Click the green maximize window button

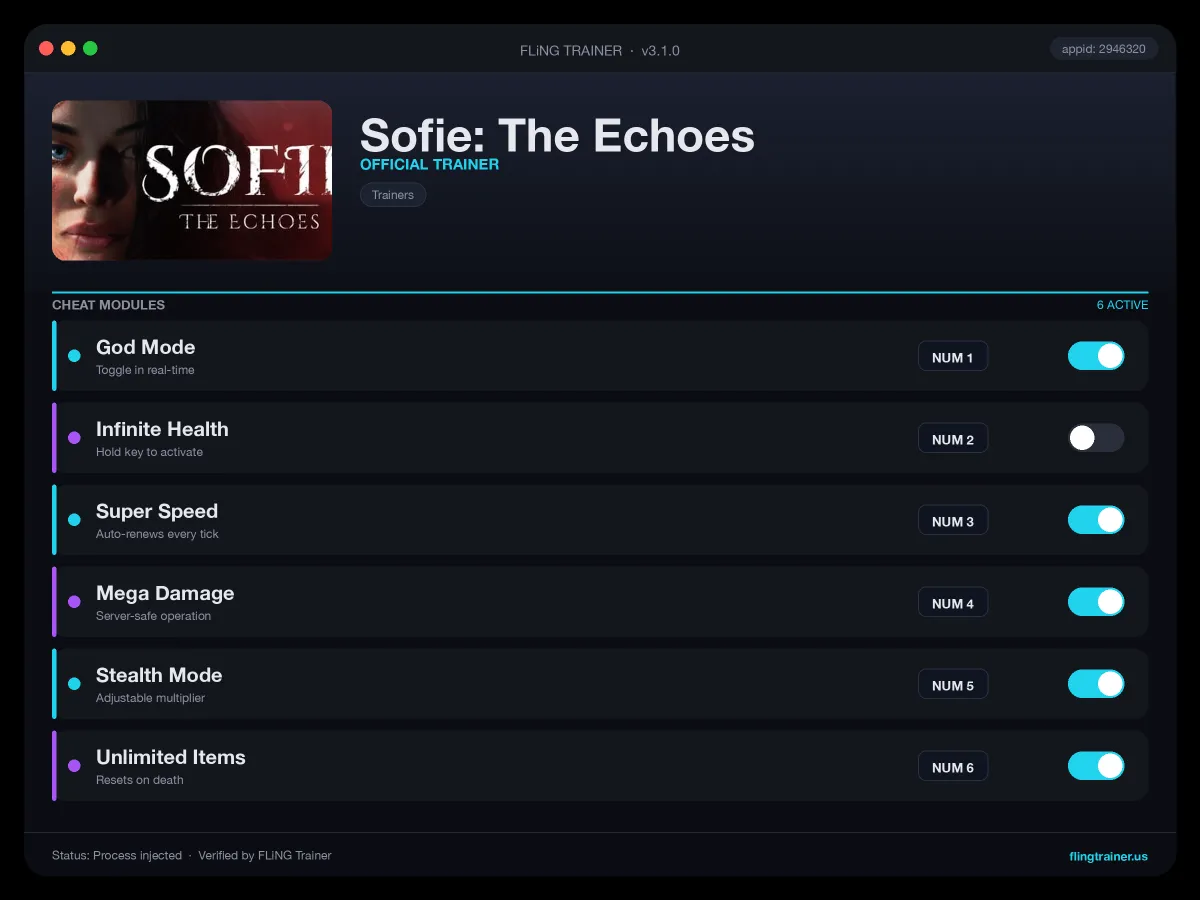click(x=90, y=48)
